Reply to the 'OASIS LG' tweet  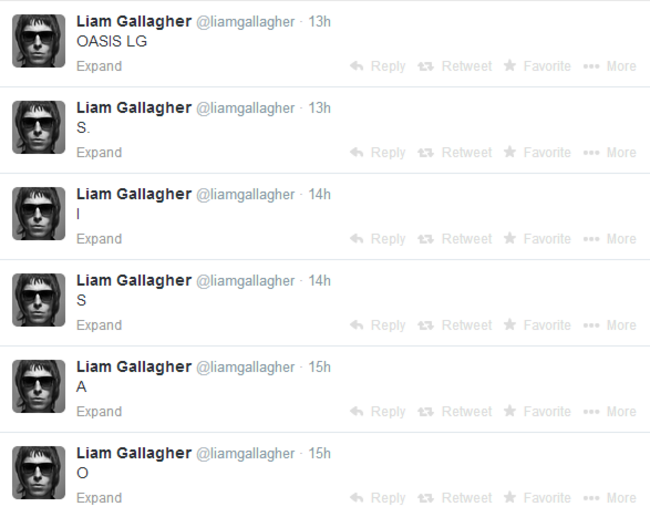point(378,66)
